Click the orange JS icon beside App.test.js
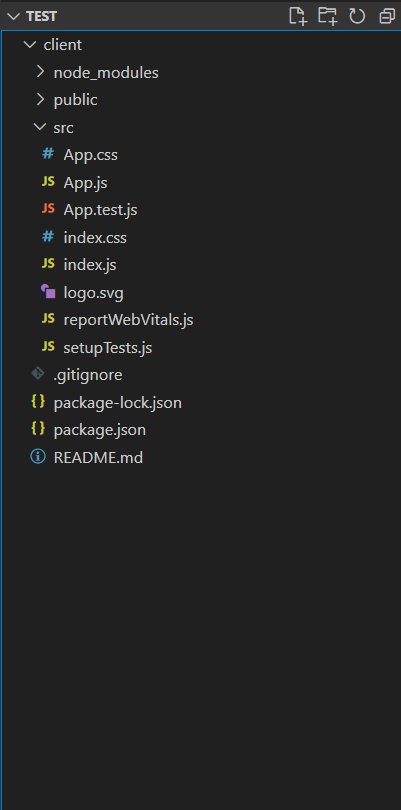Viewport: 401px width, 810px height. click(48, 209)
